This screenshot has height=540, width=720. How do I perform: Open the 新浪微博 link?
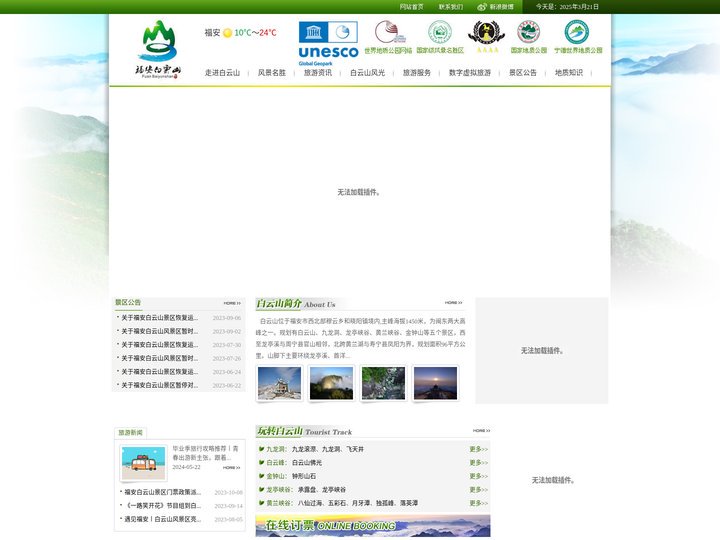pyautogui.click(x=501, y=7)
